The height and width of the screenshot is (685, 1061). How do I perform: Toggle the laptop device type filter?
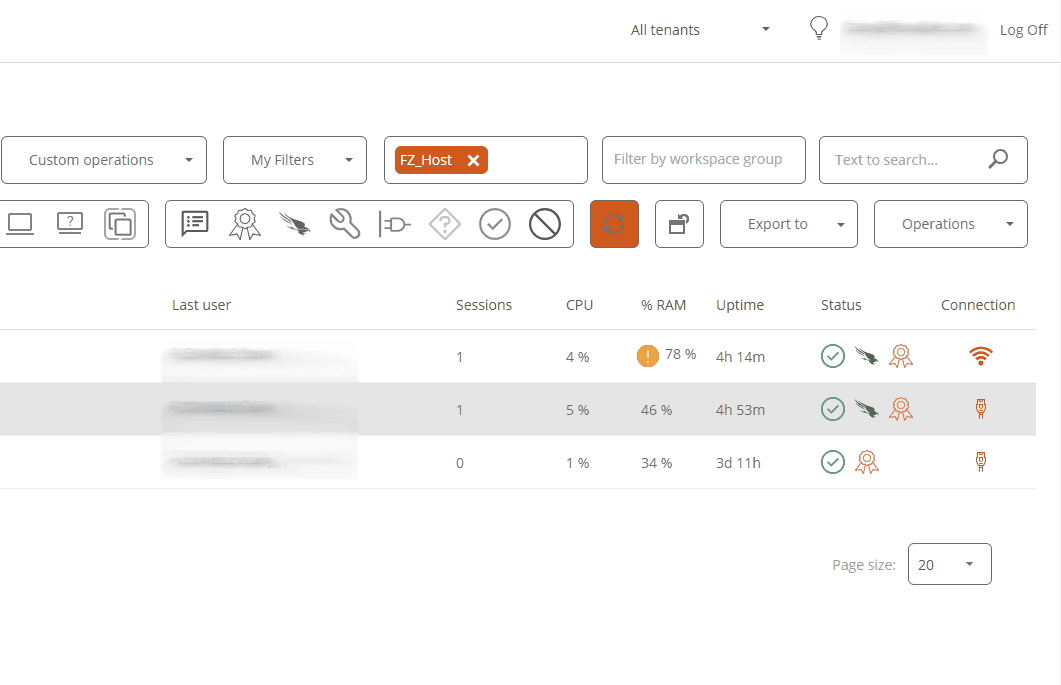pyautogui.click(x=21, y=224)
